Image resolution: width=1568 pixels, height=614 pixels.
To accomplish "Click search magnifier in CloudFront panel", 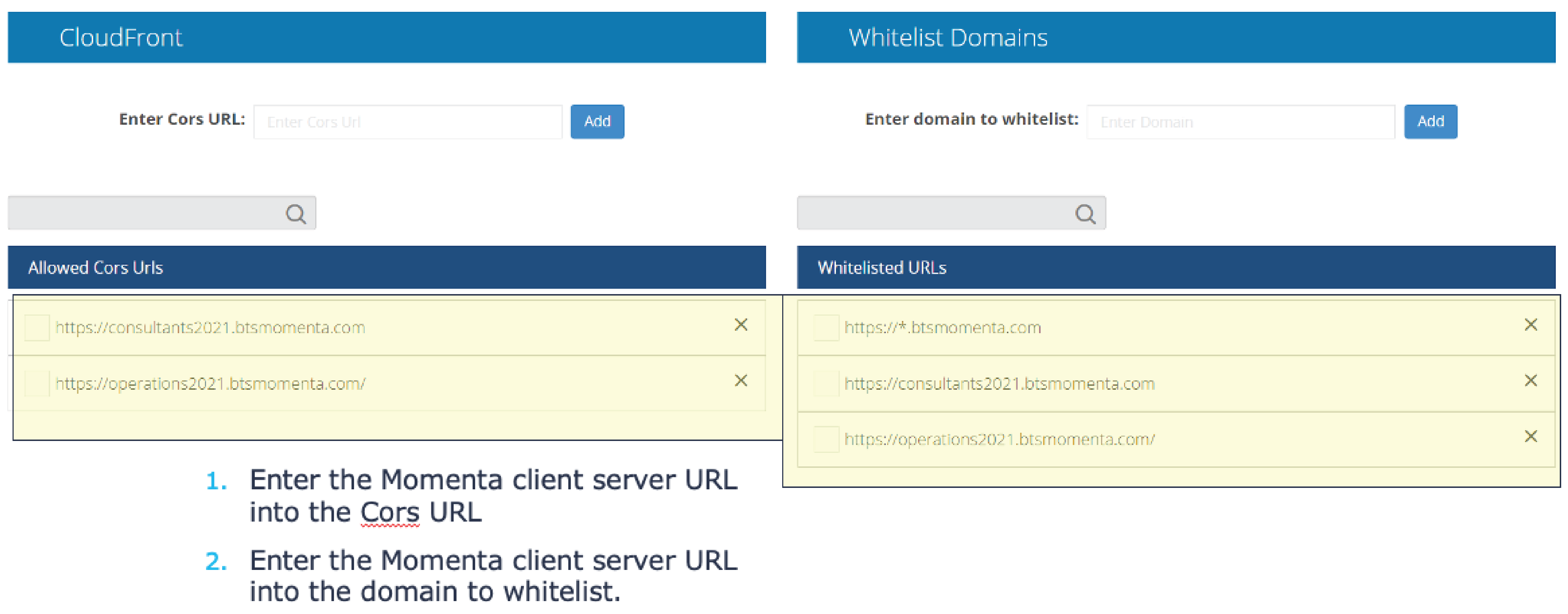I will 296,214.
